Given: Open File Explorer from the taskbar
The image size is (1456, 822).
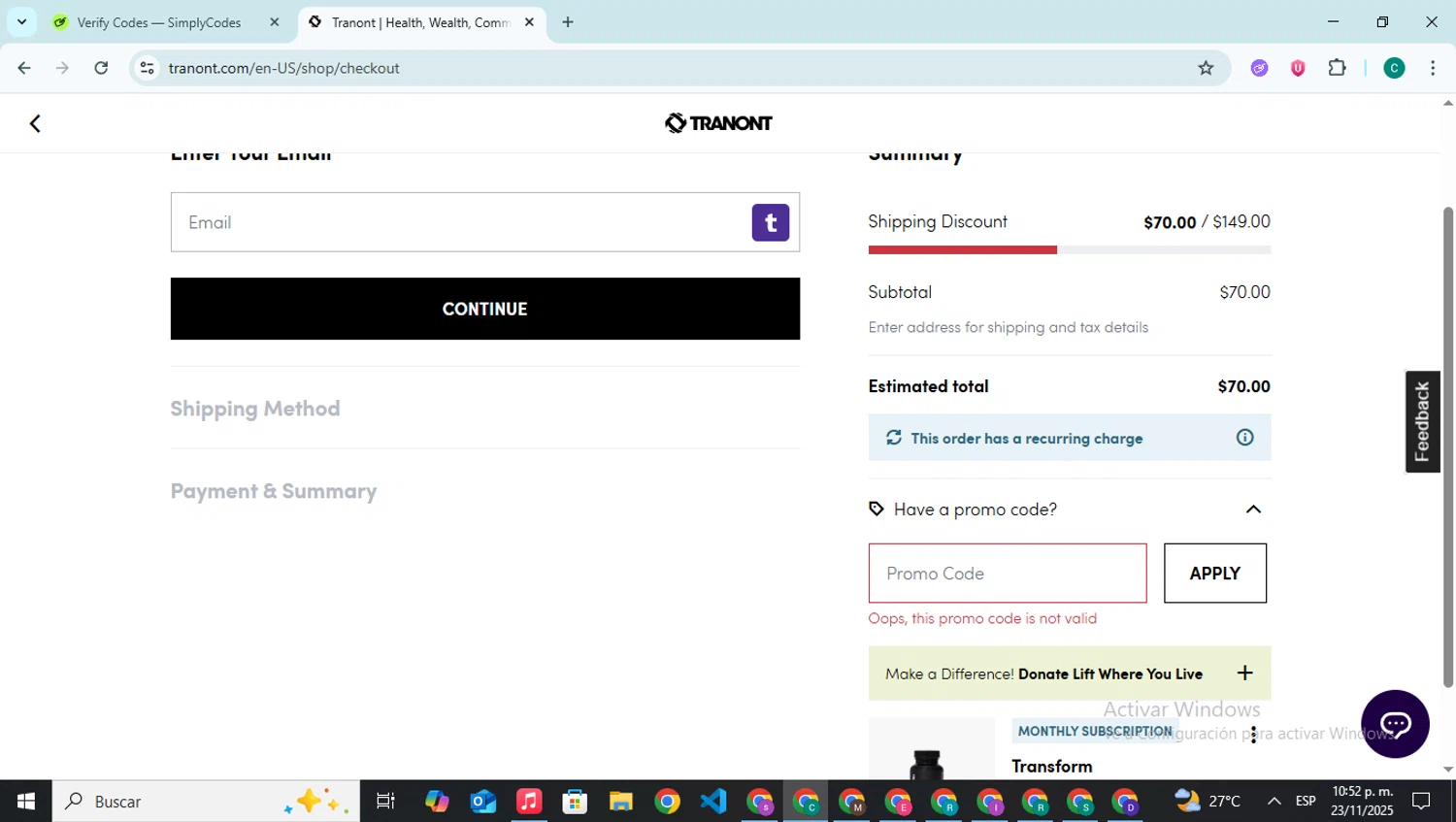Looking at the screenshot, I should pyautogui.click(x=621, y=802).
